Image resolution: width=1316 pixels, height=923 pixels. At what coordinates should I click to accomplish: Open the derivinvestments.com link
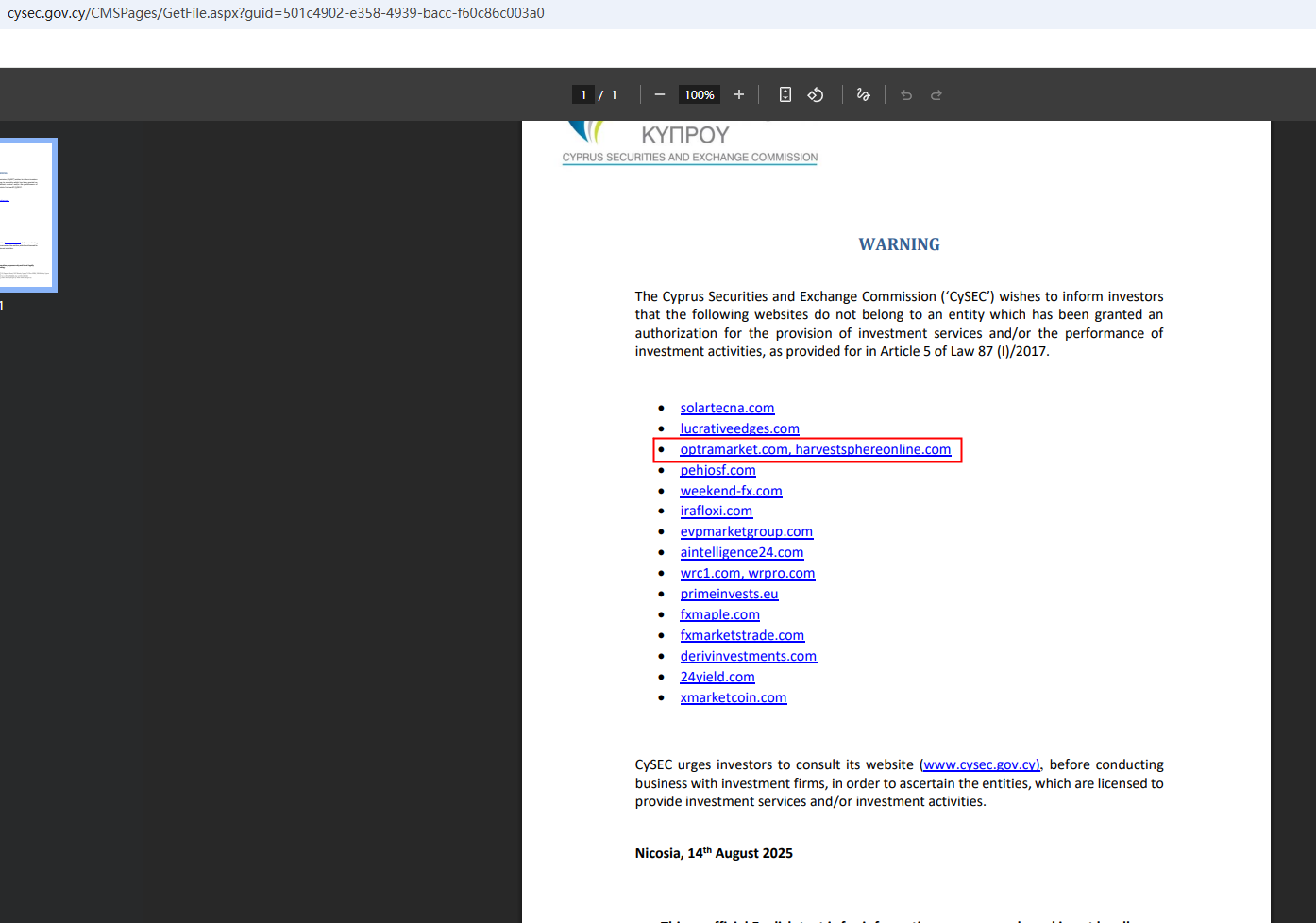[749, 656]
